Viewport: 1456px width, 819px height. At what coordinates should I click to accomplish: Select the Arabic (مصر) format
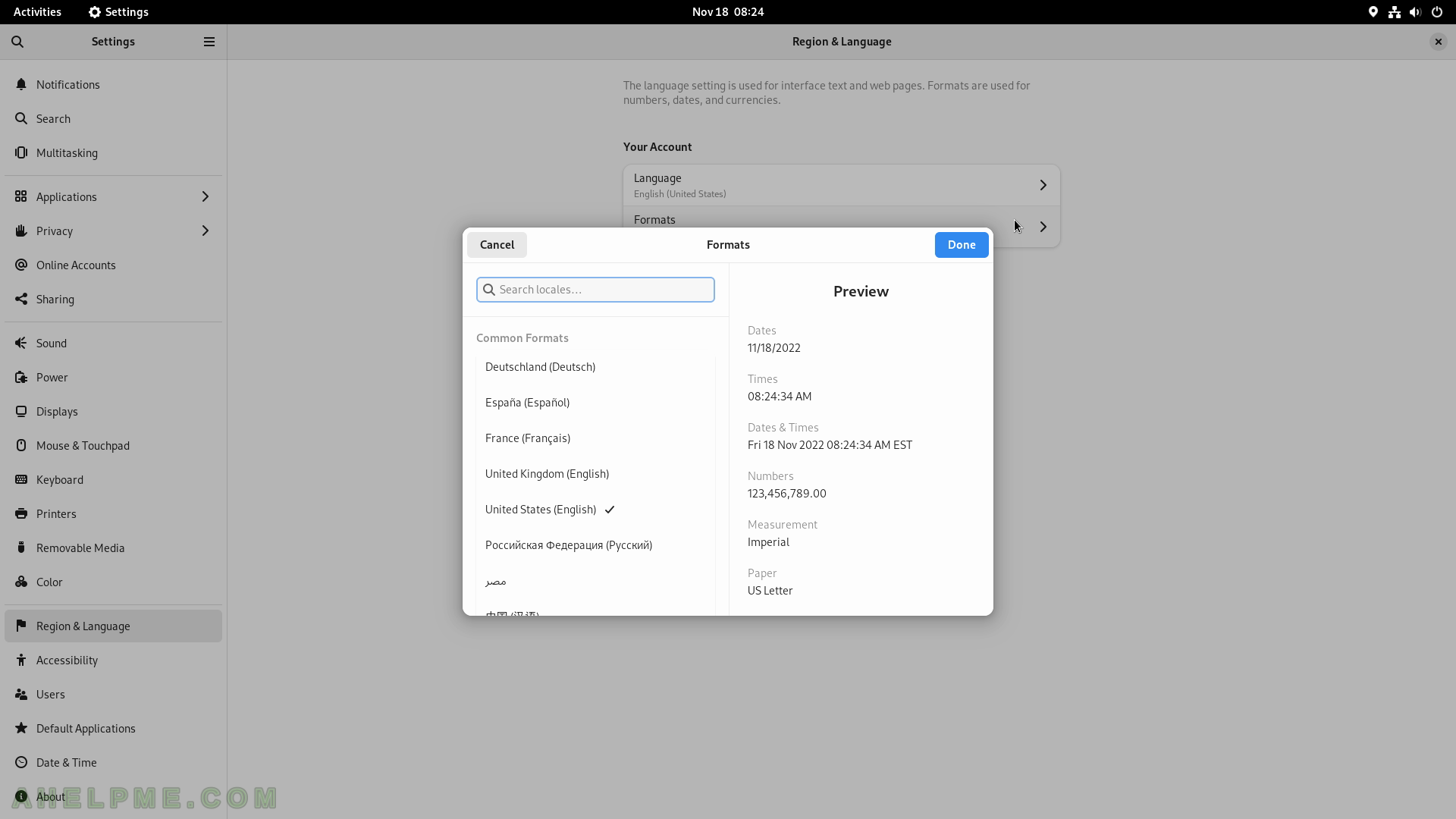click(x=595, y=581)
